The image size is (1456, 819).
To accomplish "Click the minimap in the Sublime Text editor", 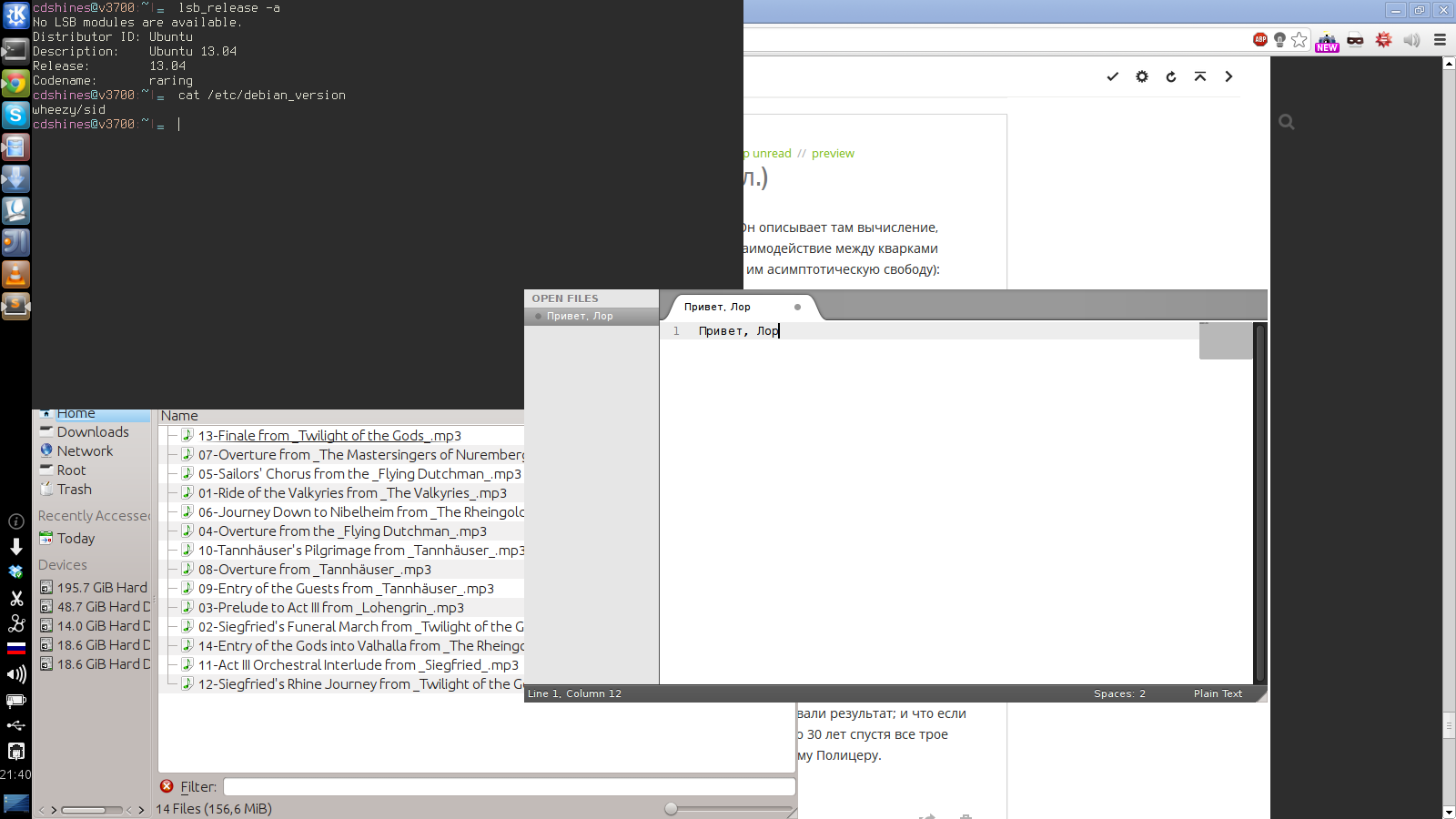I will coord(1226,340).
